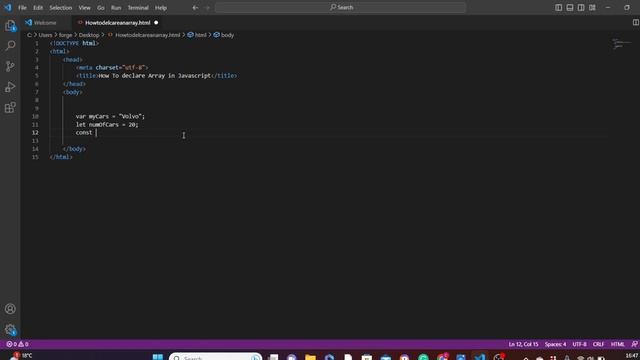
Task: Go back with the left arrow
Action: (196, 7)
